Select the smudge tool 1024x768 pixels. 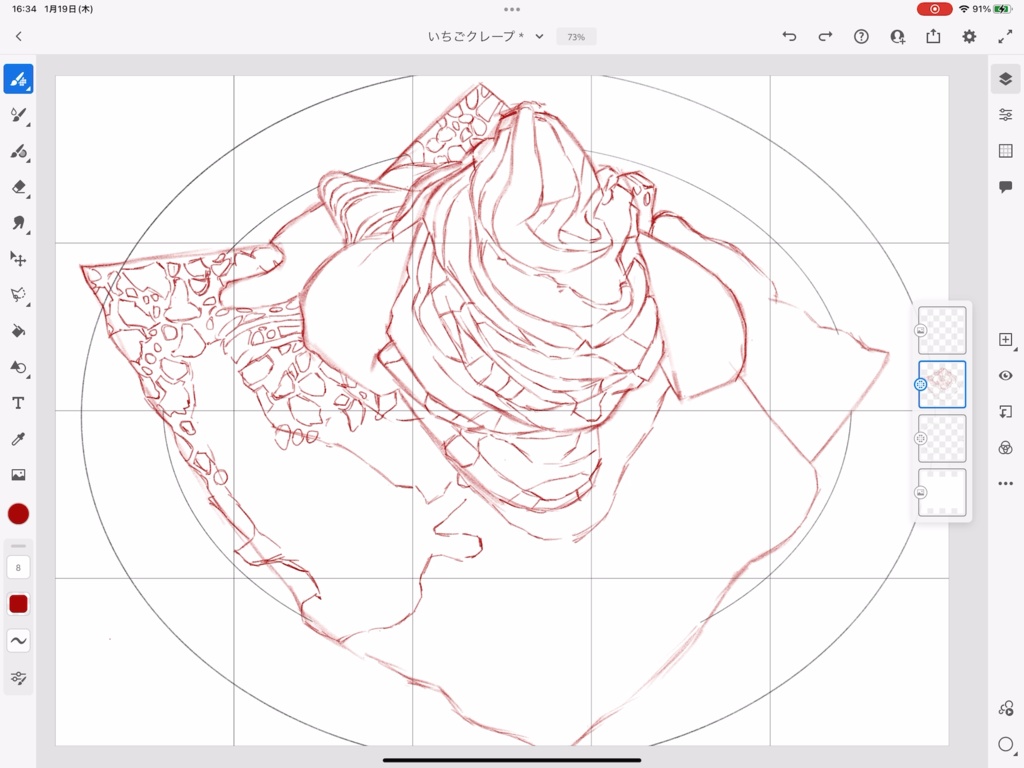point(18,223)
